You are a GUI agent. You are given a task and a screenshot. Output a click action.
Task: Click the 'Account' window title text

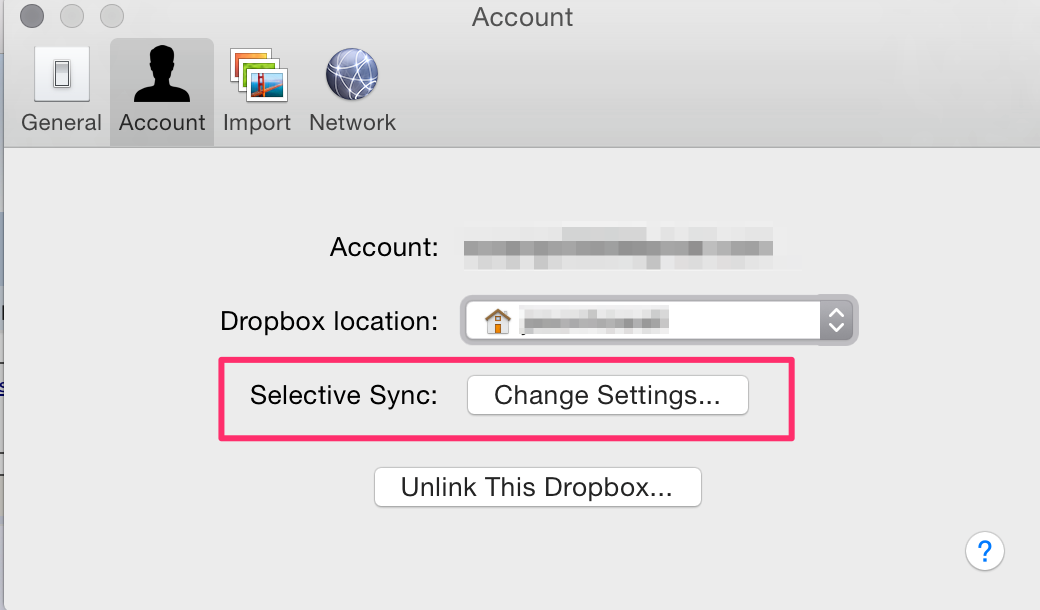(x=522, y=17)
